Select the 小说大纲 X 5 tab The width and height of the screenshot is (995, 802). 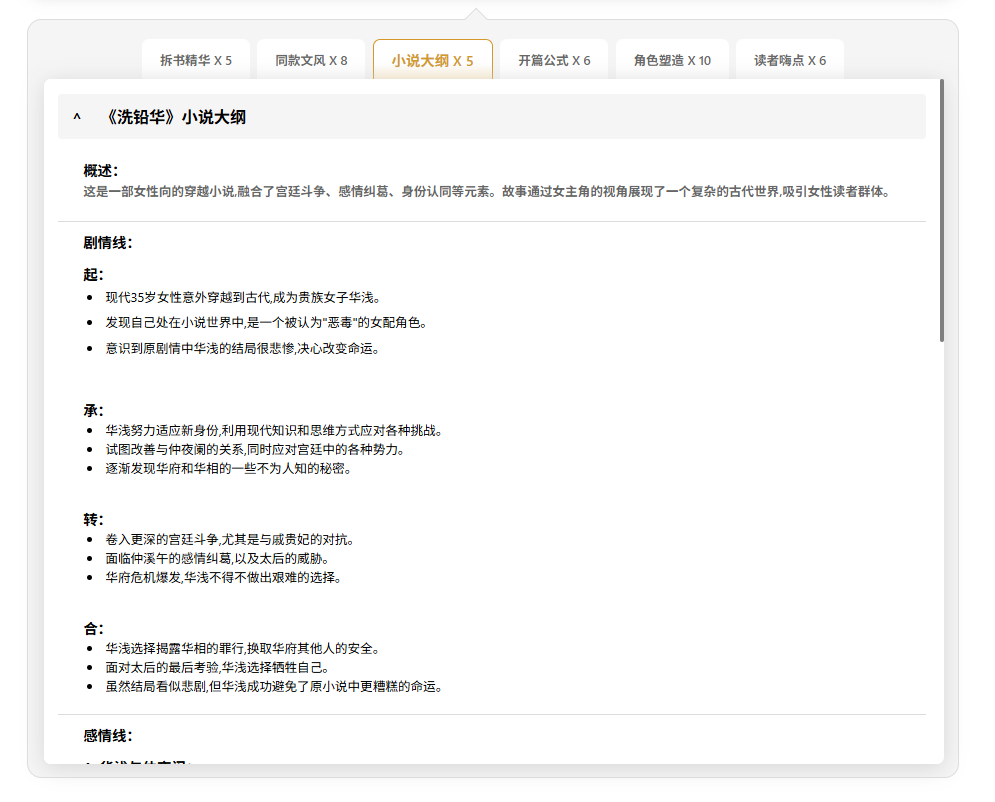(x=433, y=60)
